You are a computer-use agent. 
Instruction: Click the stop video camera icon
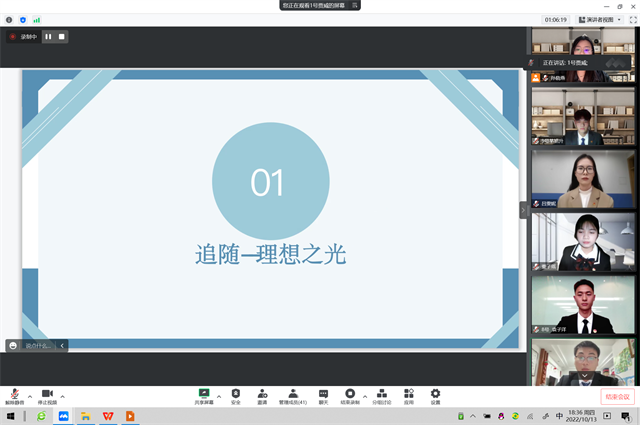(47, 394)
